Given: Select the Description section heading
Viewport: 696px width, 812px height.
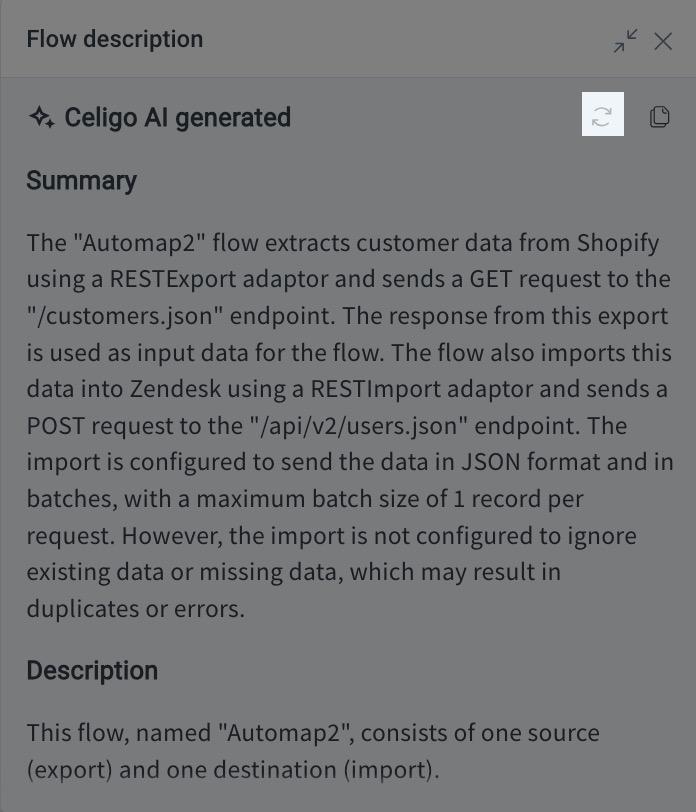Looking at the screenshot, I should coord(92,671).
